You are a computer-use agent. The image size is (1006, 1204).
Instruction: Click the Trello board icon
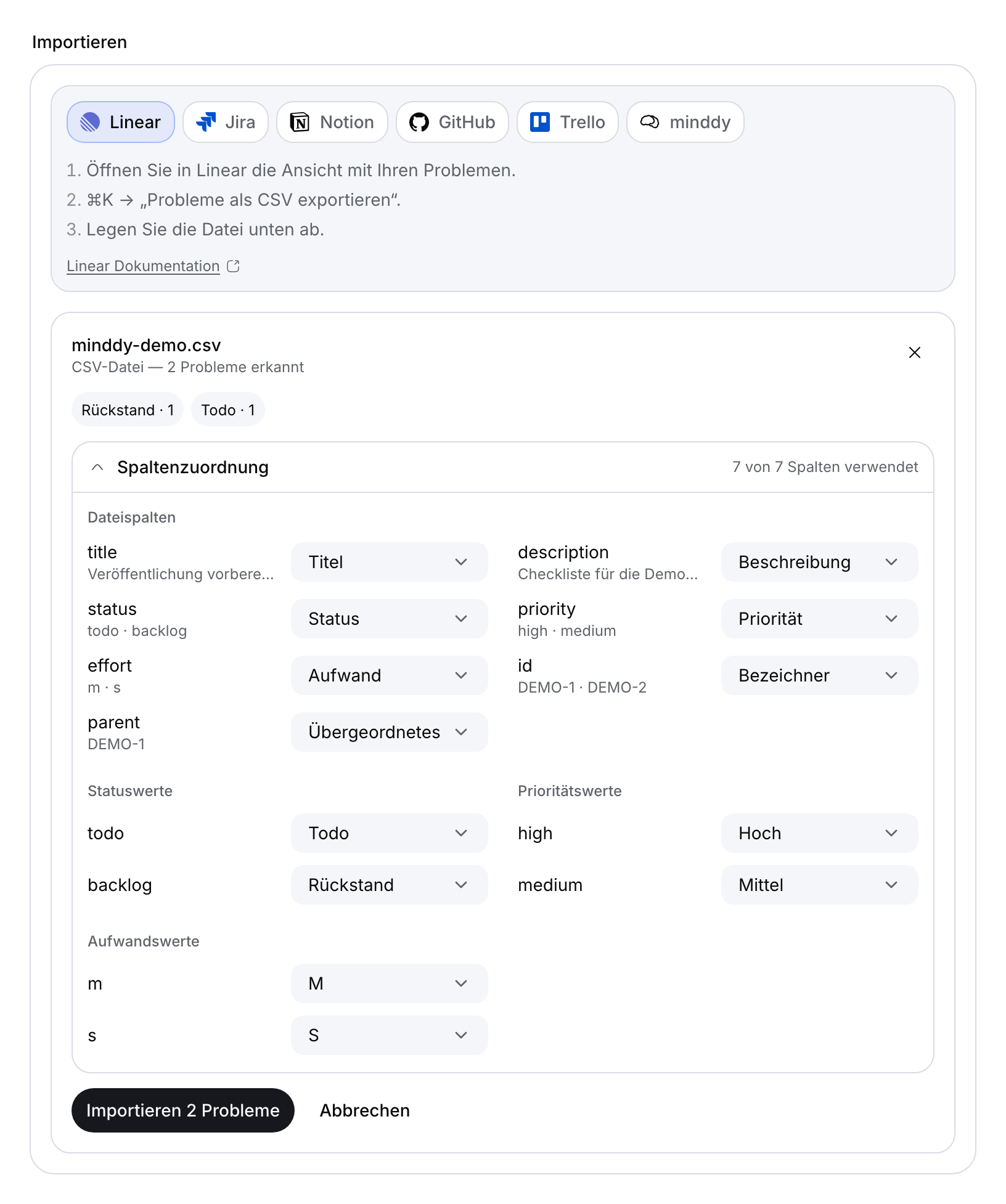click(540, 122)
